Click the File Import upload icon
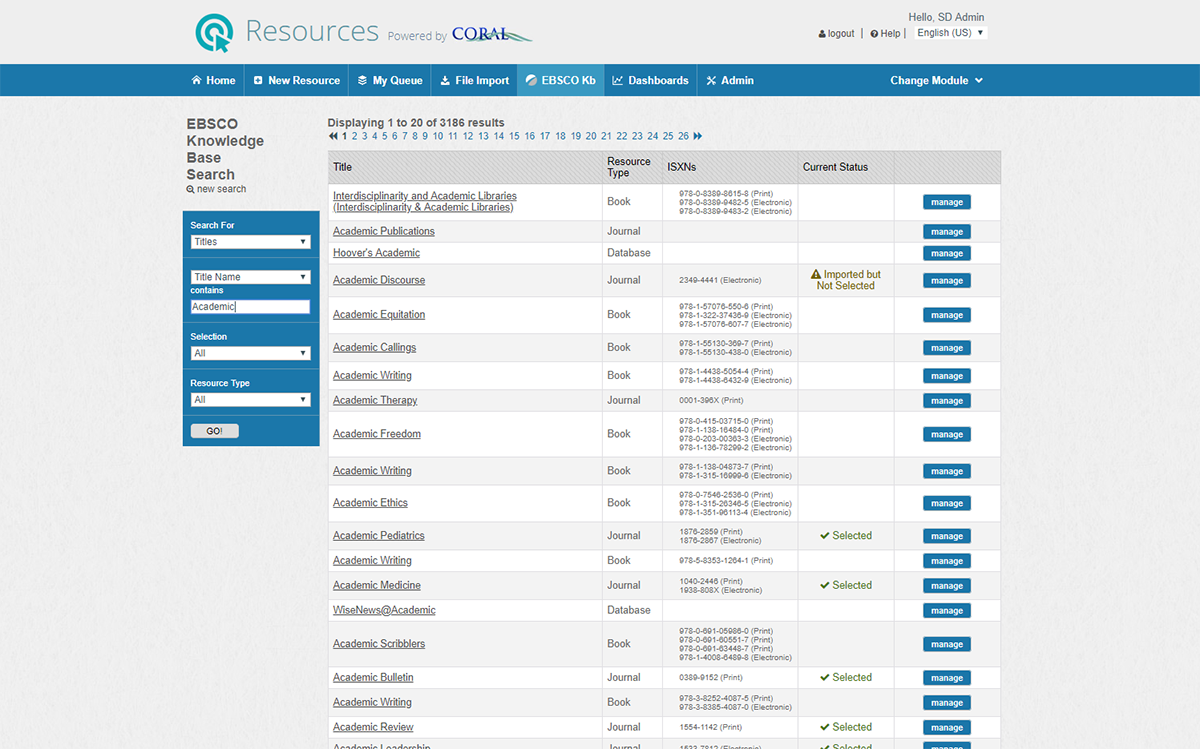Screen dimensions: 1200x749 tap(445, 81)
